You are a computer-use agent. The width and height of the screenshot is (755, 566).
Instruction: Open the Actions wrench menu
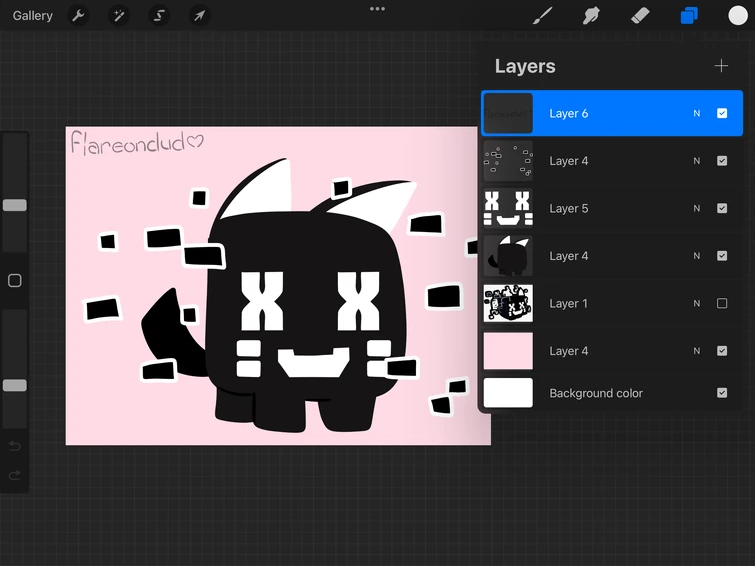click(x=78, y=16)
